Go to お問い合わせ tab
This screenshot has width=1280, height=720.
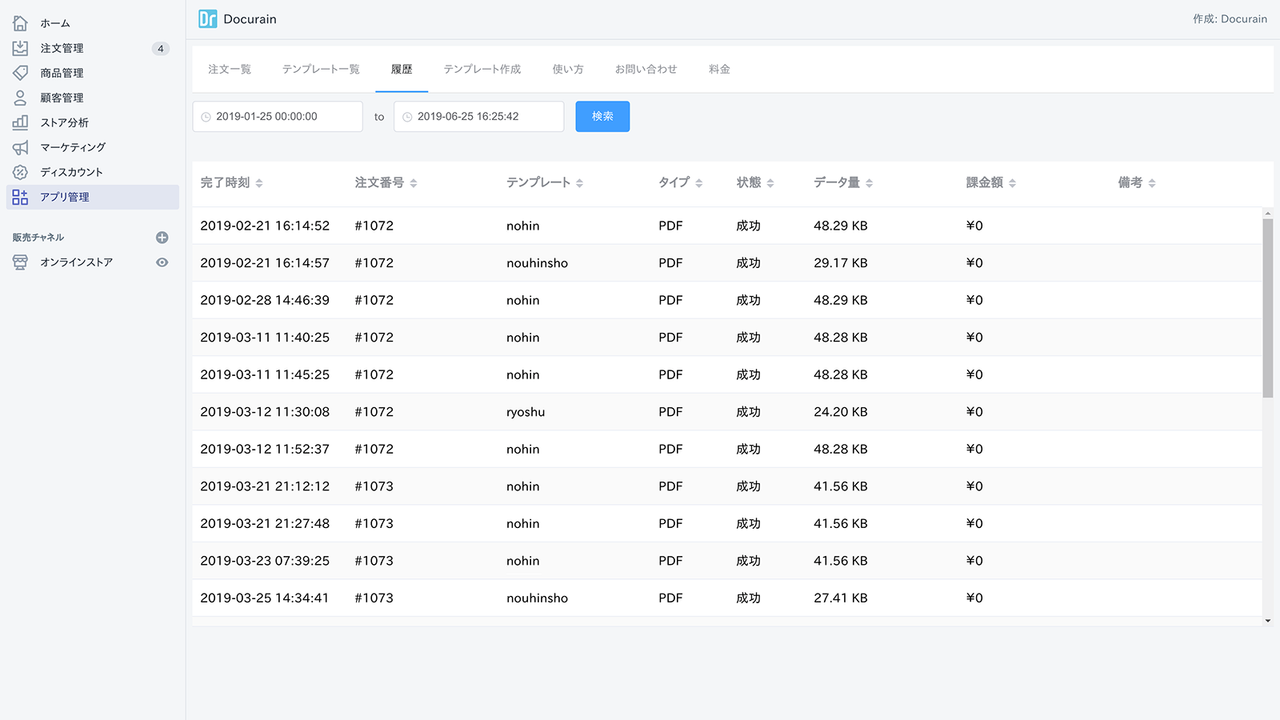coord(646,69)
